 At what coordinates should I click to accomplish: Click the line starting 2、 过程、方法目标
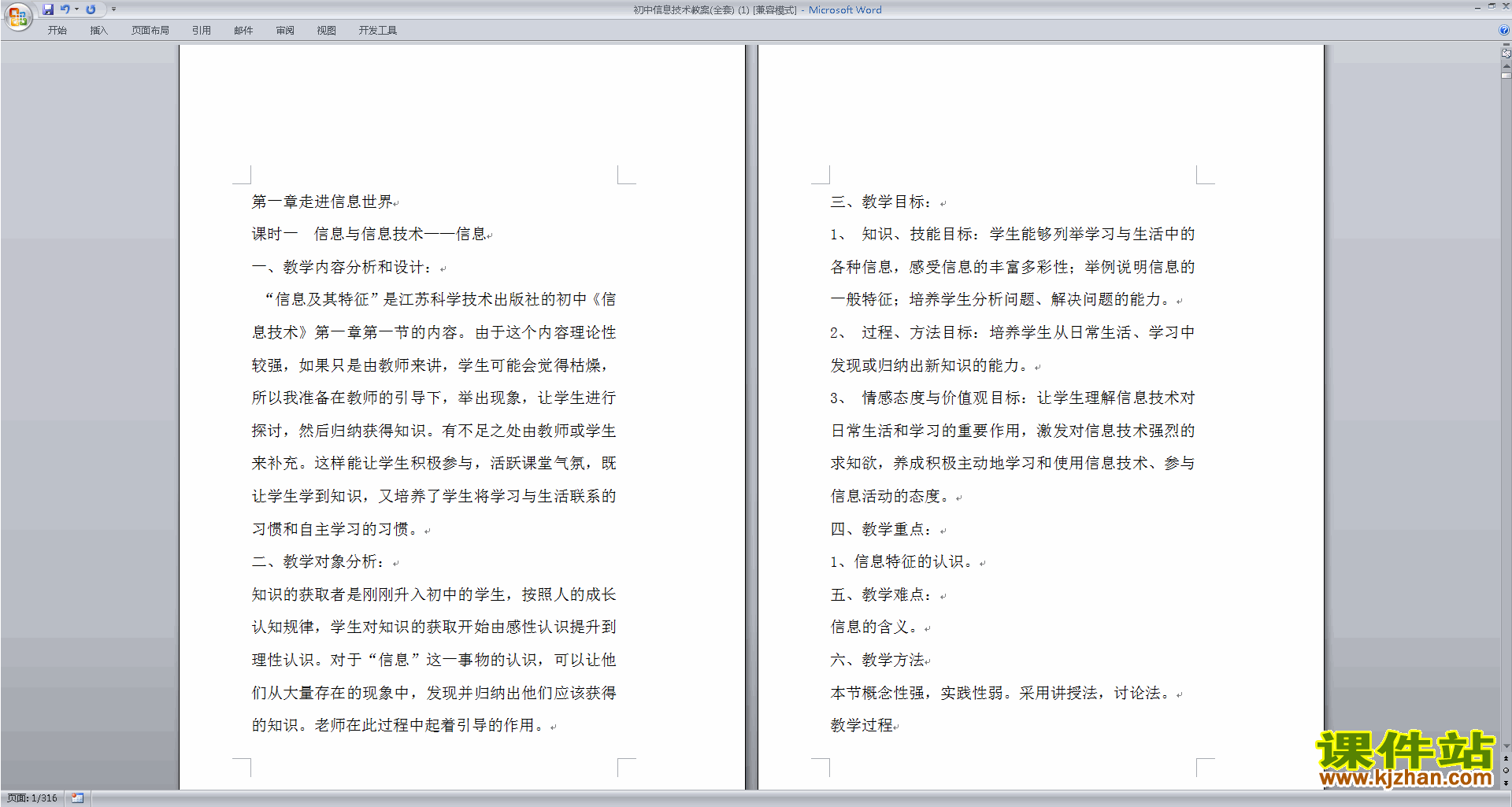tap(1013, 332)
